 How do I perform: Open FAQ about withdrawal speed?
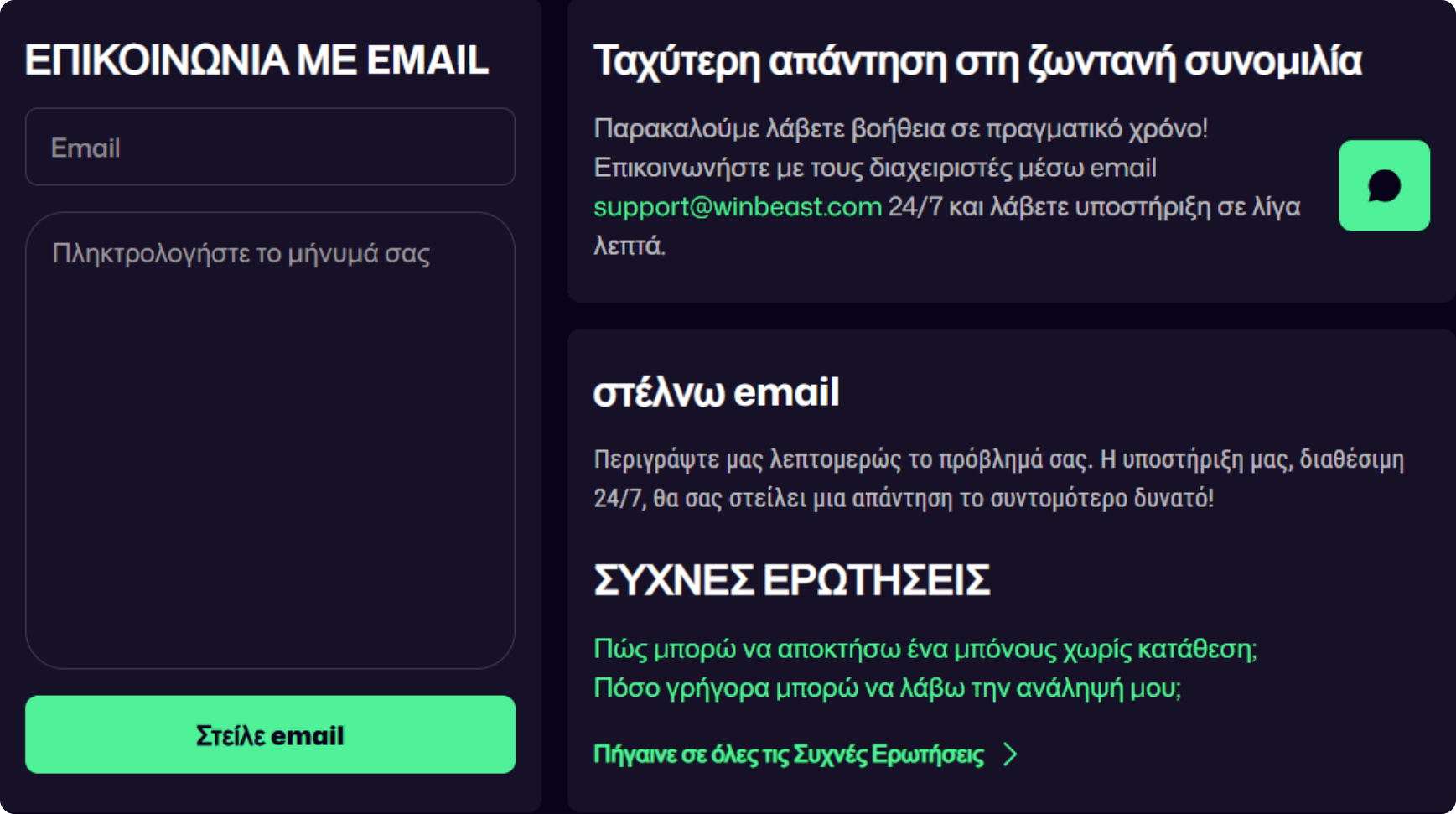887,688
